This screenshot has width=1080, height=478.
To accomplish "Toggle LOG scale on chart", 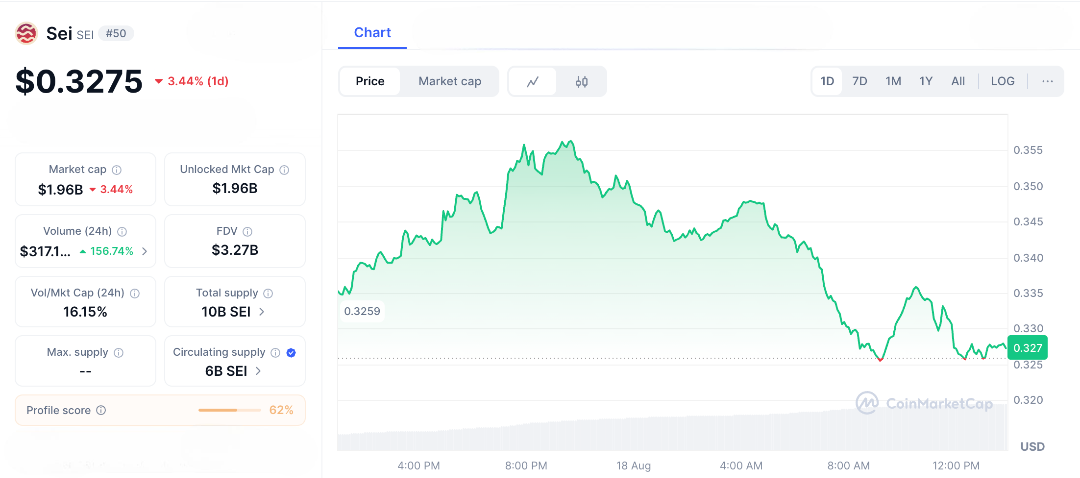I will (1003, 81).
